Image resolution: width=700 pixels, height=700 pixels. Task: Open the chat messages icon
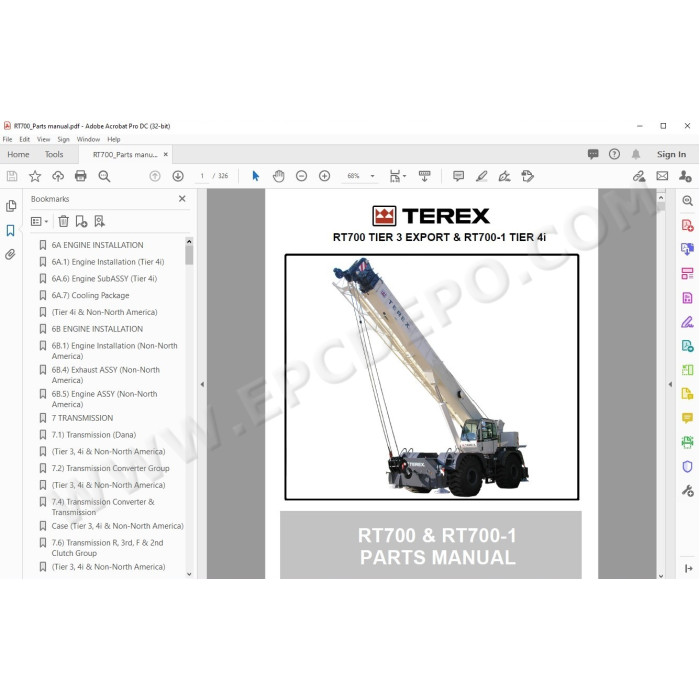point(593,154)
